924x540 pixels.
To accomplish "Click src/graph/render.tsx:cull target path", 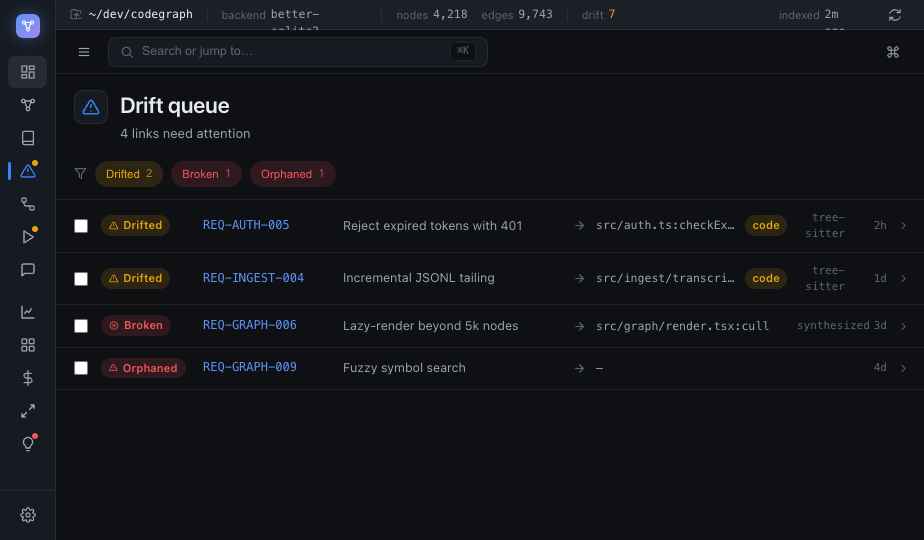I will [682, 326].
